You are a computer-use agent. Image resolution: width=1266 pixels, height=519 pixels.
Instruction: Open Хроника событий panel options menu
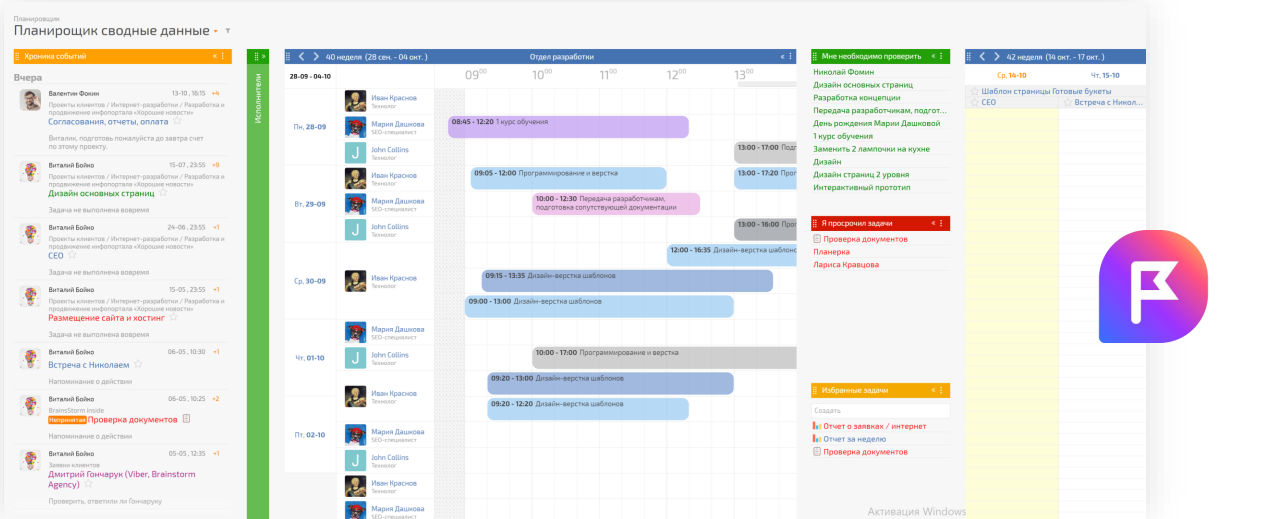pyautogui.click(x=223, y=56)
